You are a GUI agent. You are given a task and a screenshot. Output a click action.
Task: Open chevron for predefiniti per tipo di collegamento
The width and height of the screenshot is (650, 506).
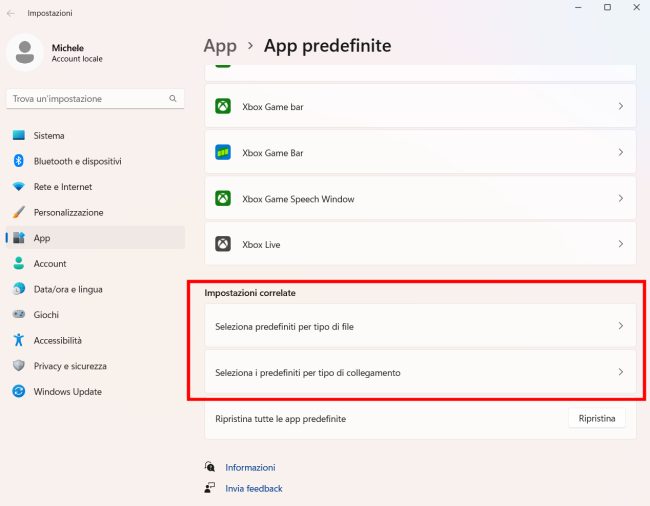[621, 372]
